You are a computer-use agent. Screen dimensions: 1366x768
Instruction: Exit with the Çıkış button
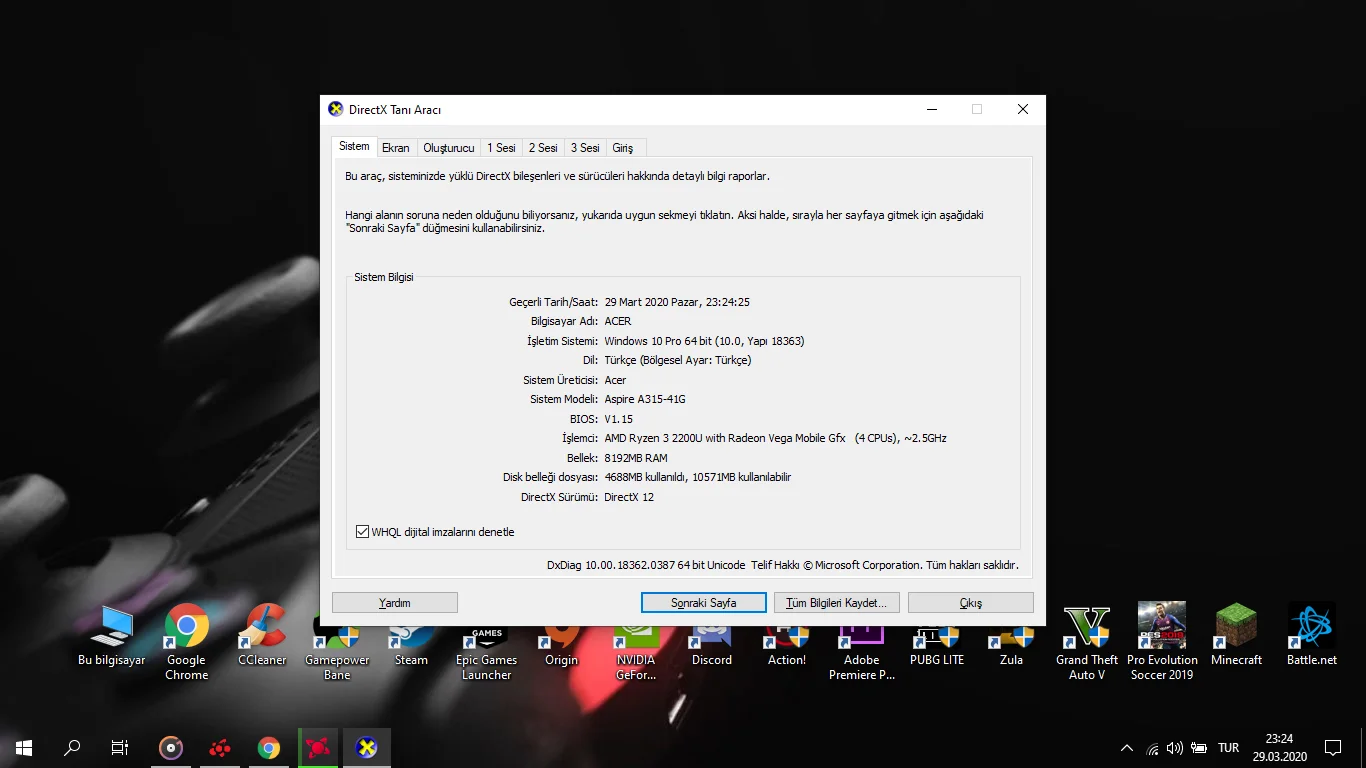(x=971, y=603)
